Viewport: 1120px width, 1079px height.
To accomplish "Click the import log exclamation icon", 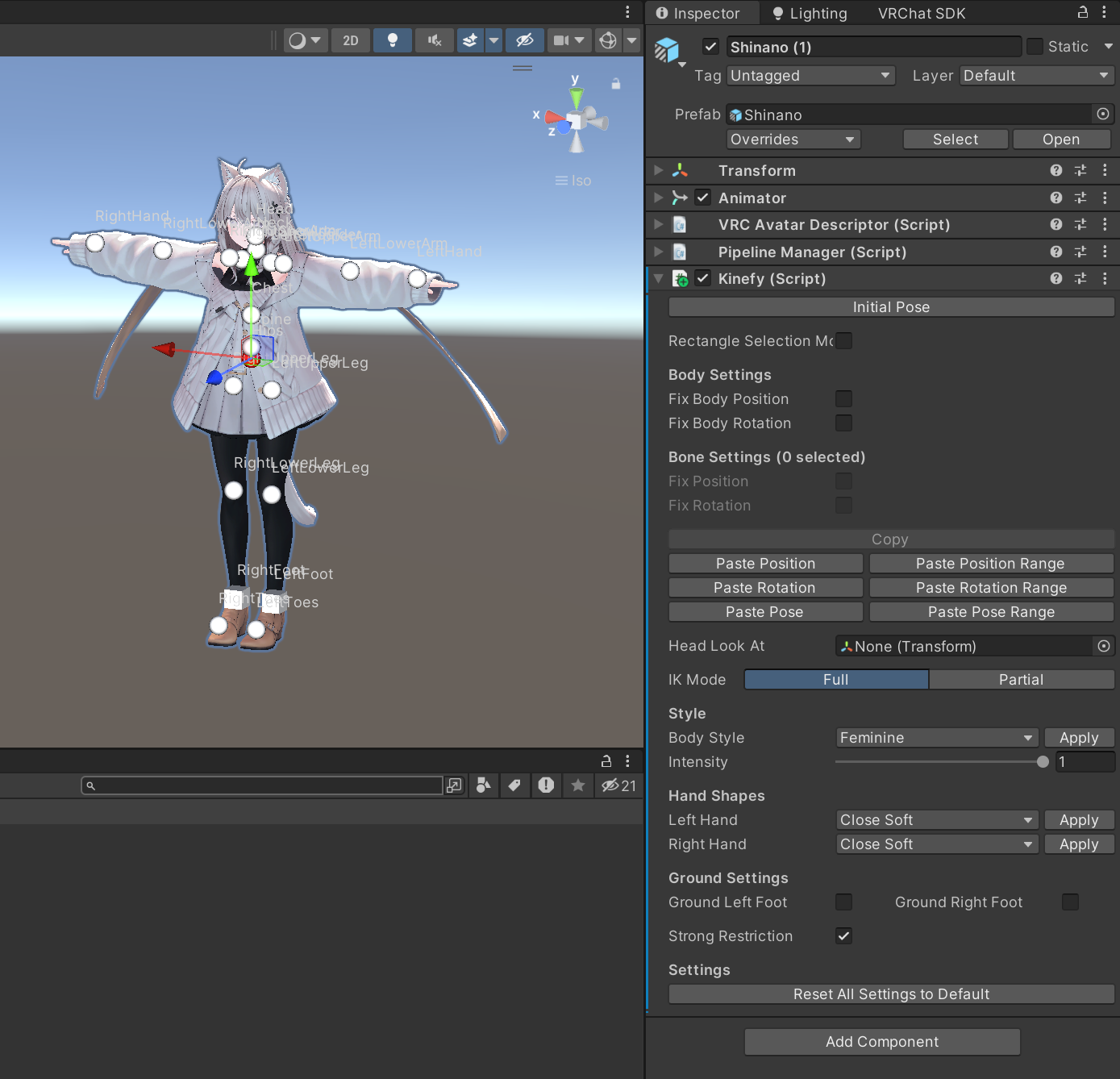I will 546,785.
